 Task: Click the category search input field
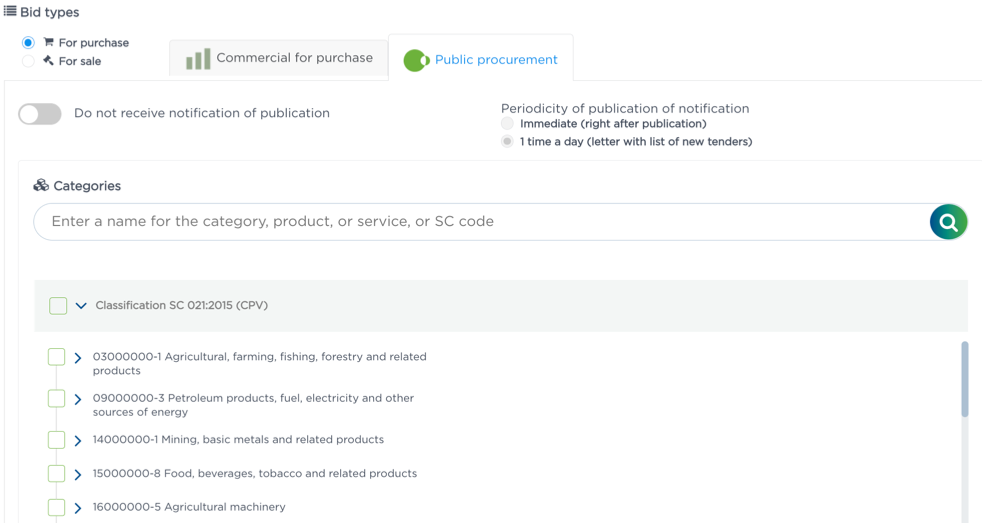(480, 222)
